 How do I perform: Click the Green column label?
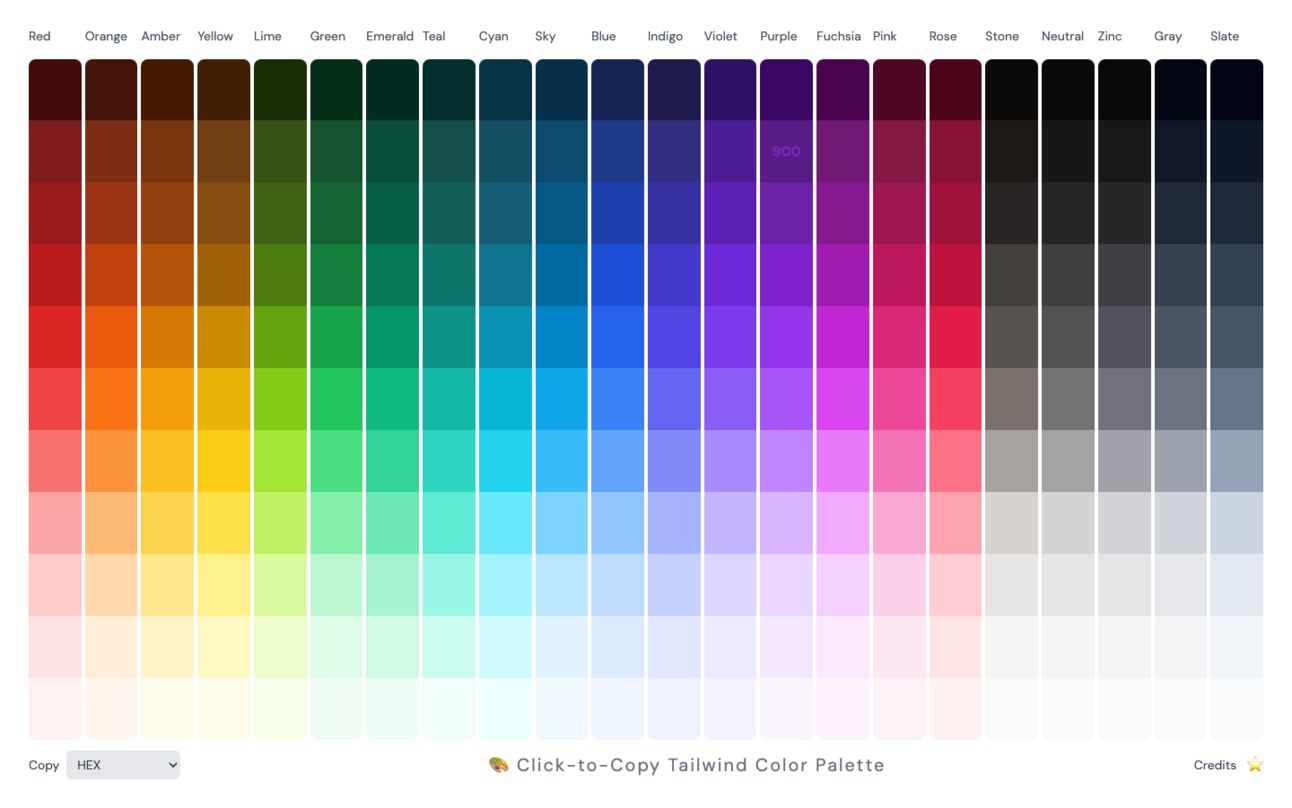coord(328,36)
